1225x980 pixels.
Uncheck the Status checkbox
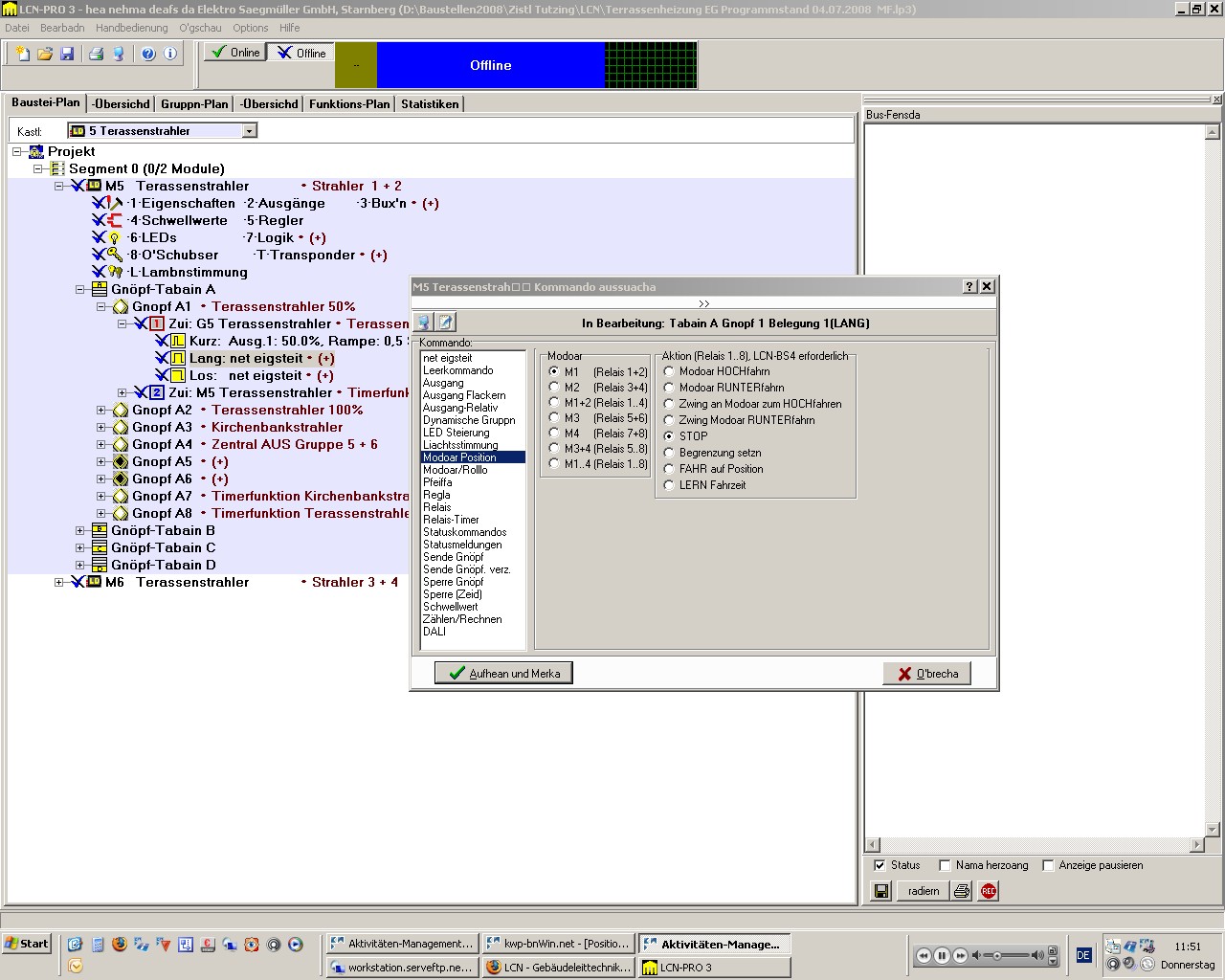pyautogui.click(x=880, y=865)
